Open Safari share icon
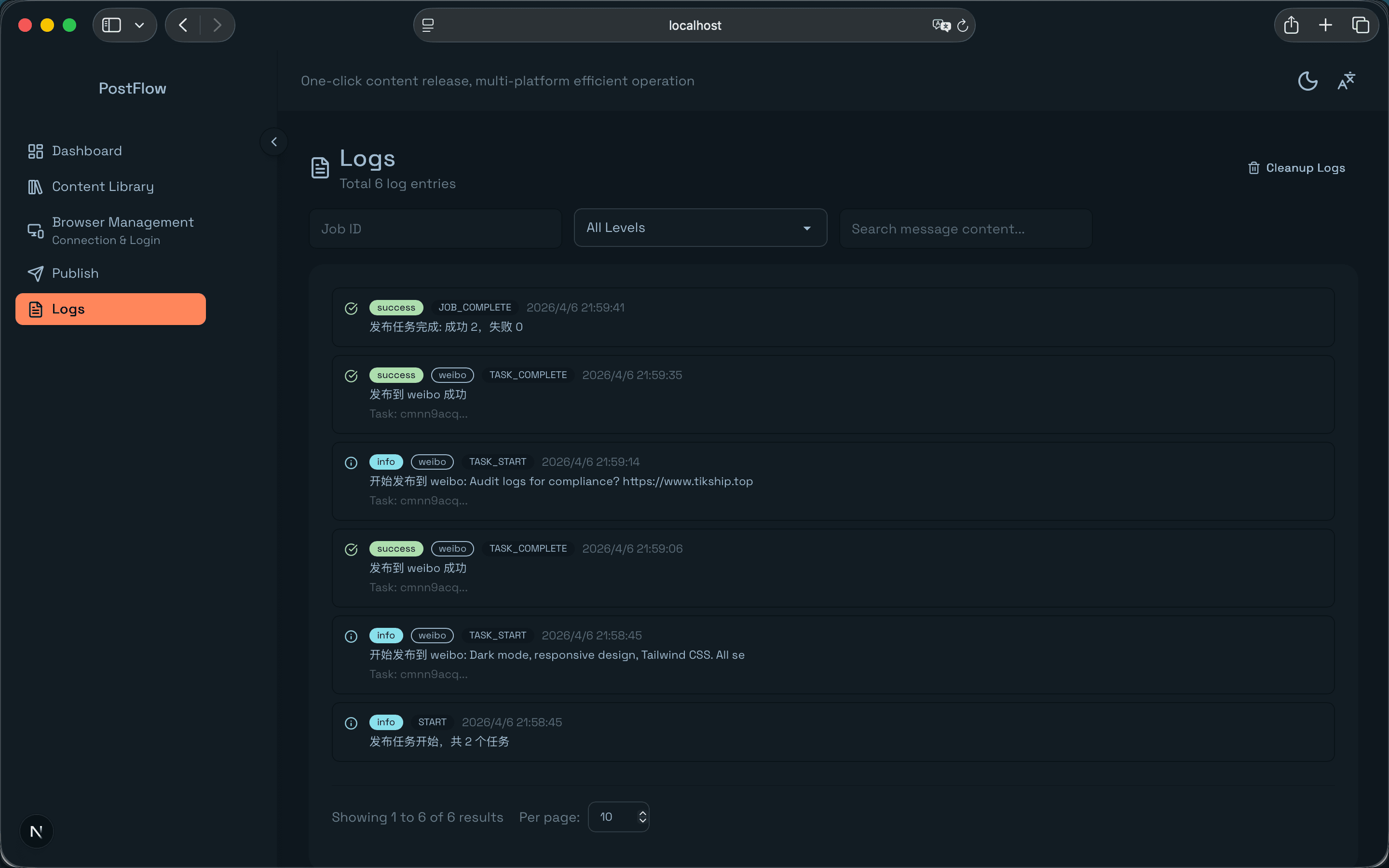This screenshot has width=1389, height=868. [x=1291, y=25]
